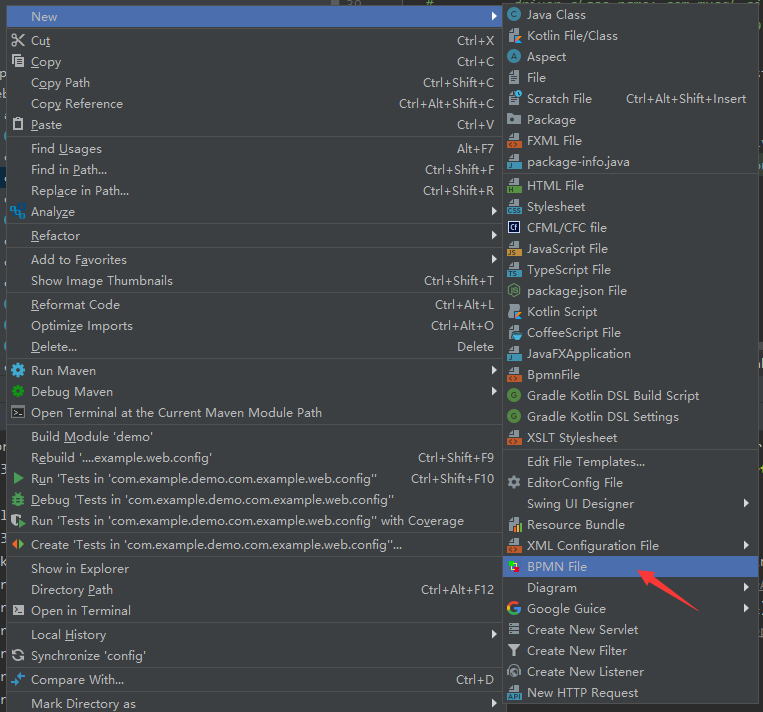The width and height of the screenshot is (763, 712).
Task: Click the Resource Bundle icon
Action: [514, 525]
